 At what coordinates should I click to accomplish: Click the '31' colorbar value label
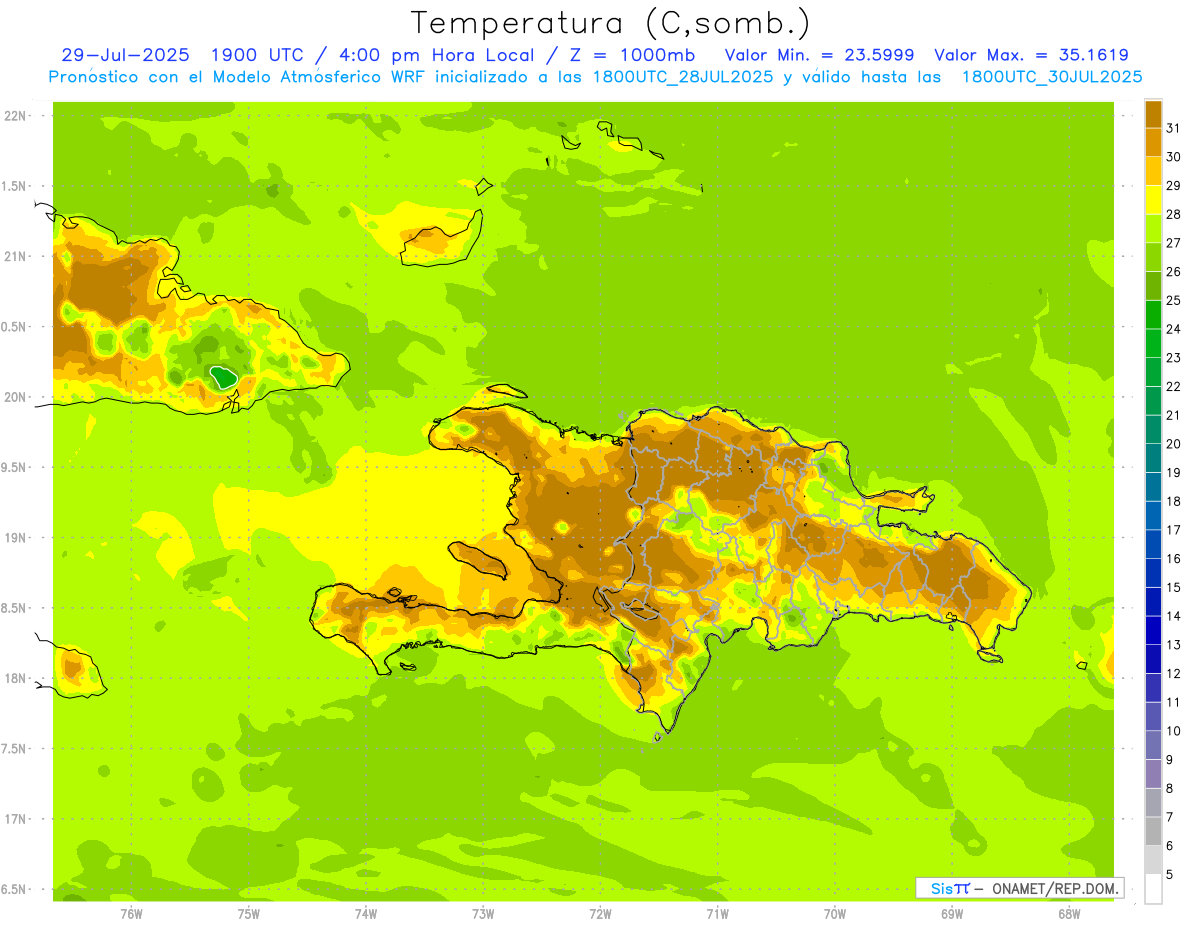click(x=1173, y=128)
